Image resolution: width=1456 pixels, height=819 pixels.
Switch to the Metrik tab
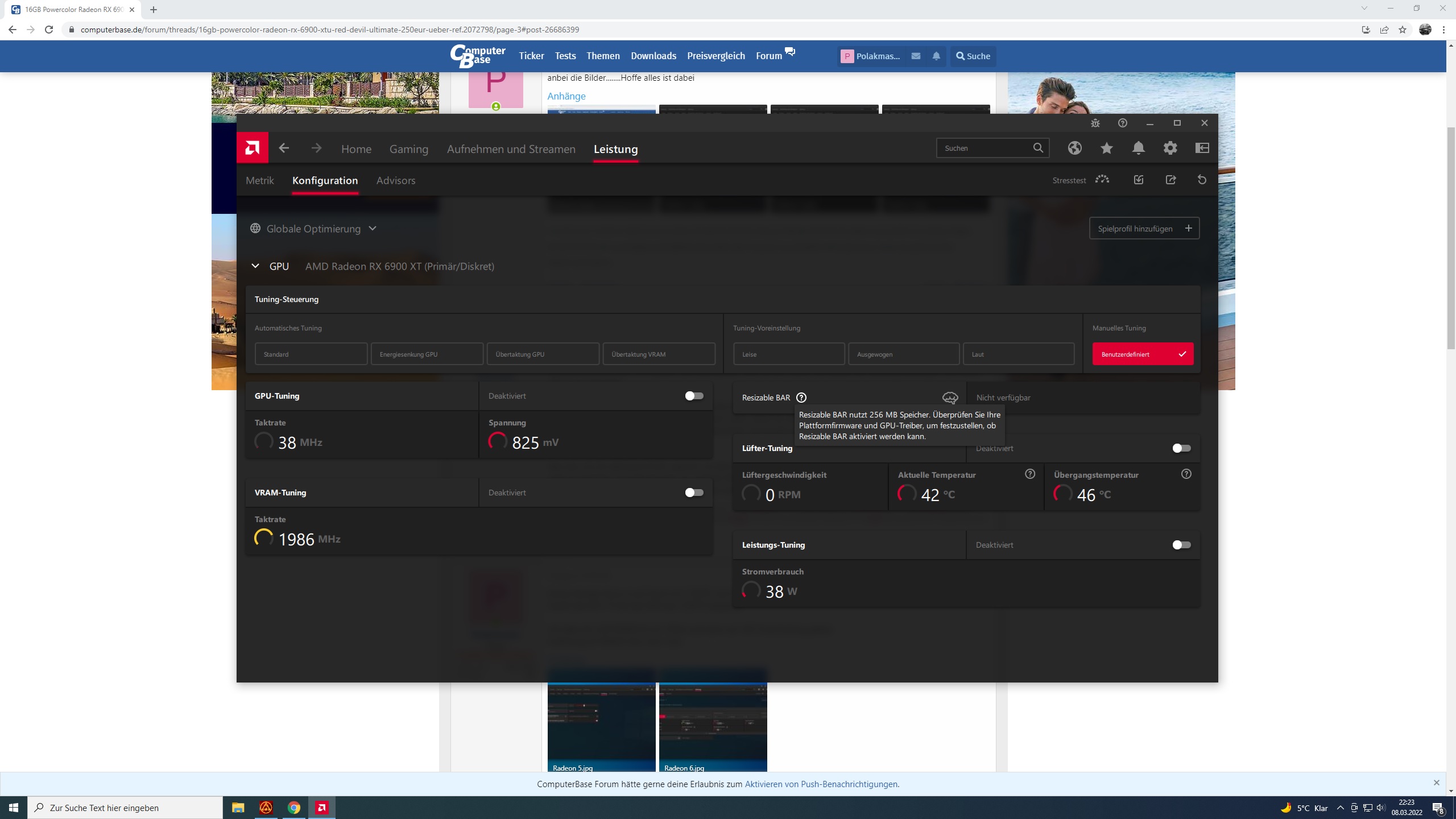(x=259, y=180)
